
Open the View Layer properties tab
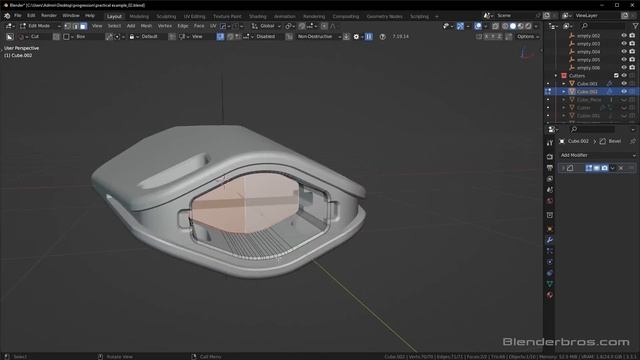tap(550, 179)
